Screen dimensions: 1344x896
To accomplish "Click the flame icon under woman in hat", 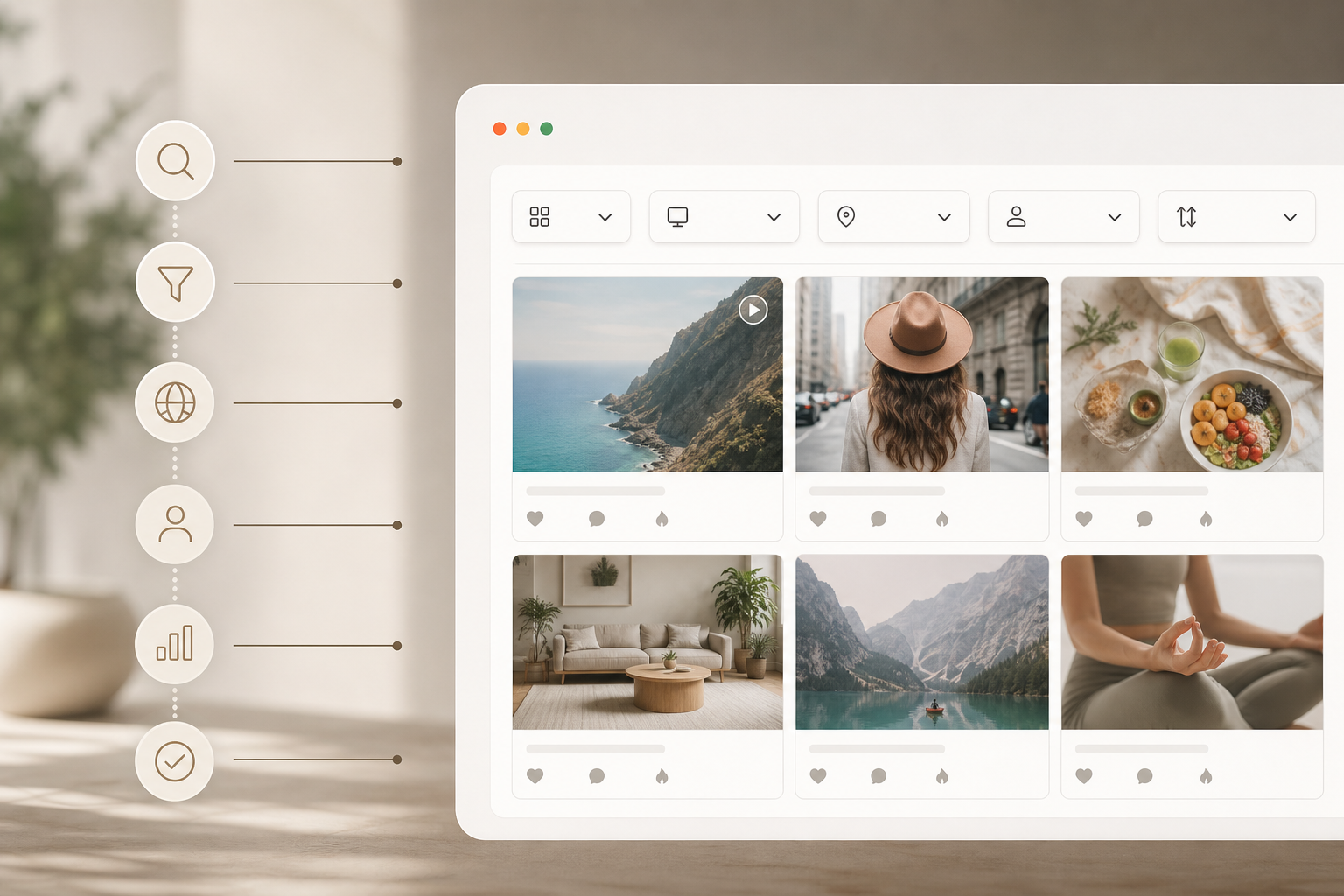I will coord(942,519).
